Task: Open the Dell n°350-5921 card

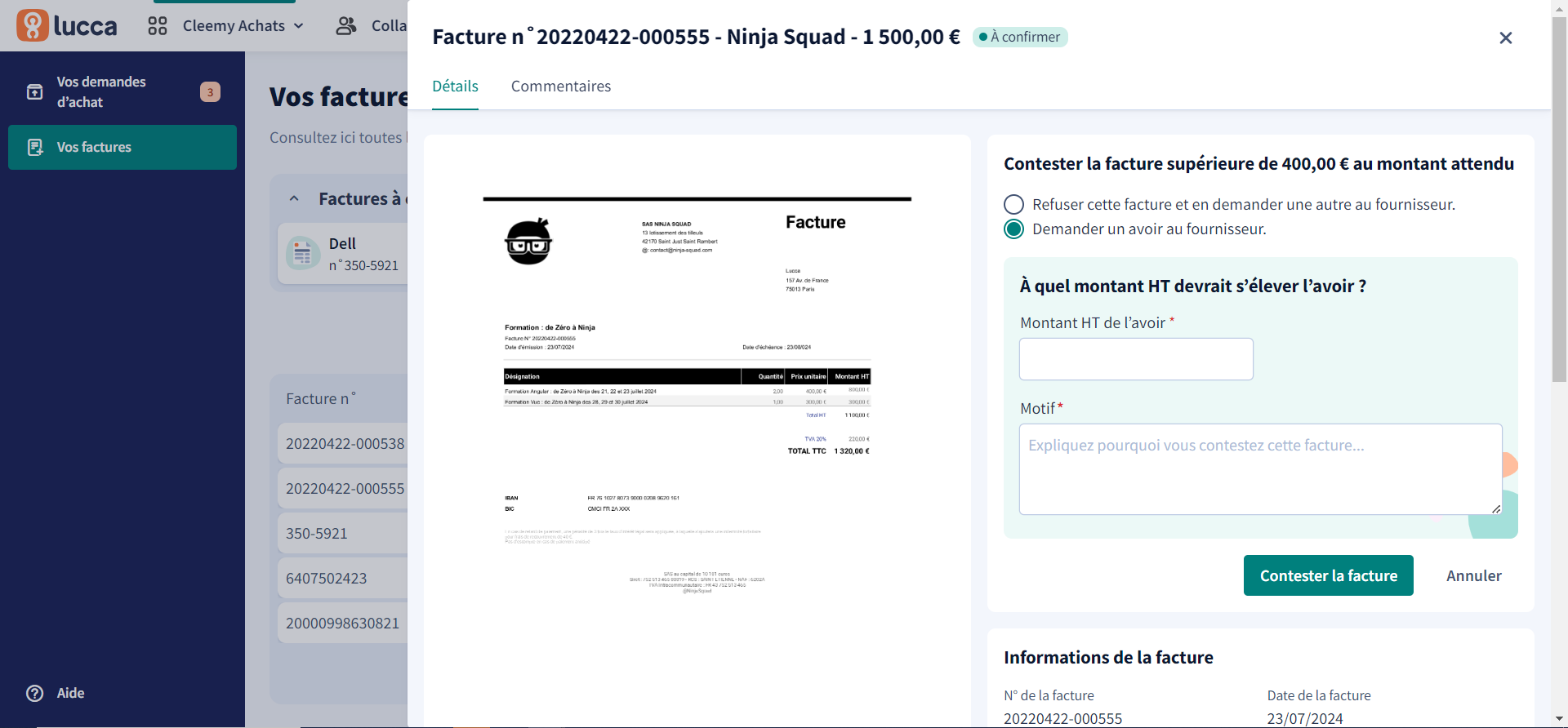Action: 343,254
